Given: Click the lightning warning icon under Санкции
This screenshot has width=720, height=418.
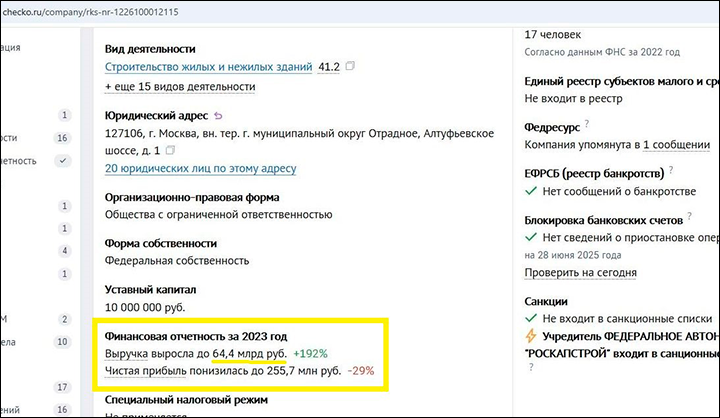Looking at the screenshot, I should 531,338.
